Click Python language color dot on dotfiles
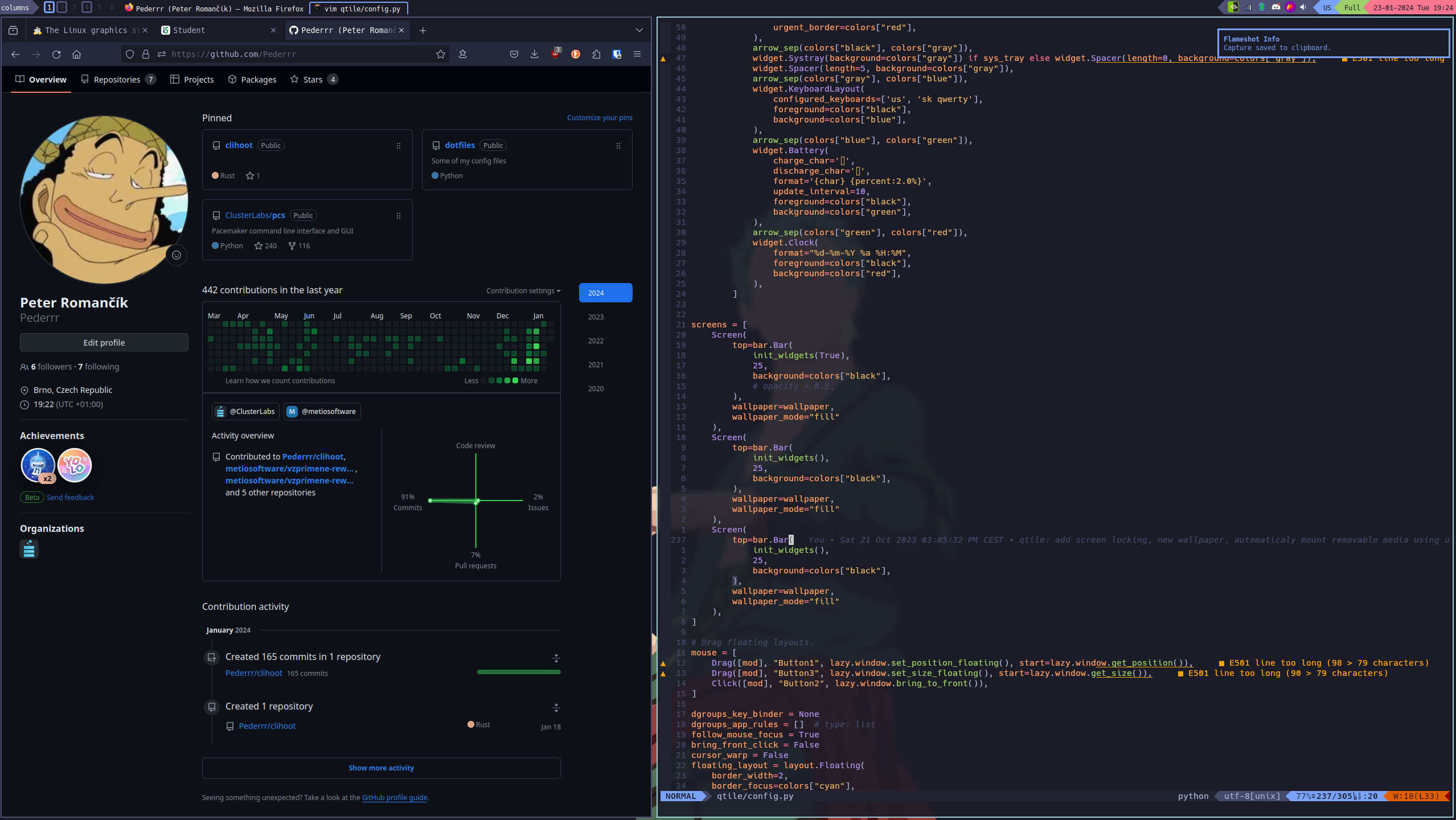Viewport: 1456px width, 820px height. click(x=435, y=175)
